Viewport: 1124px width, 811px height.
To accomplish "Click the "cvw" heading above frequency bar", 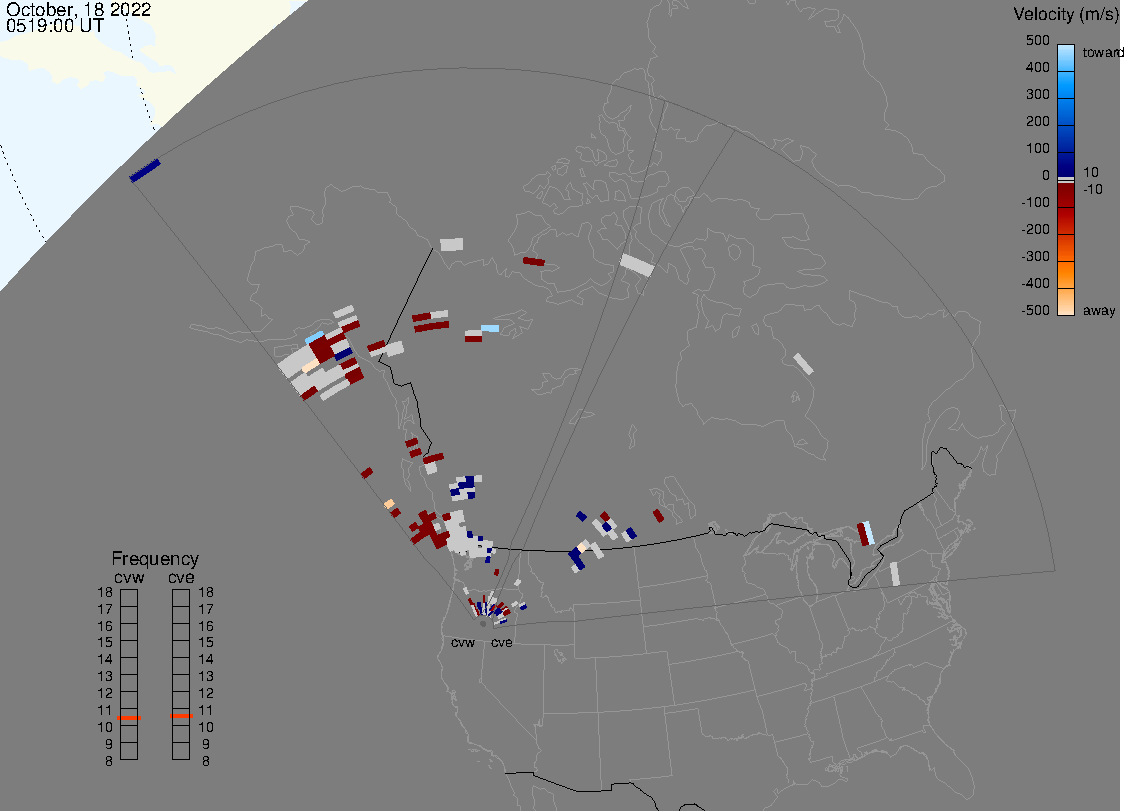I will click(x=129, y=577).
